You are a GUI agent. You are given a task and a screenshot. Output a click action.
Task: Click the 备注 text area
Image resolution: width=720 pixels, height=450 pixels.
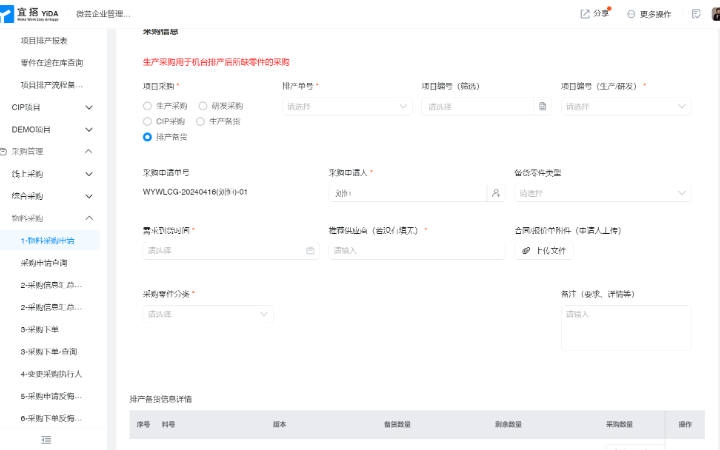tap(626, 328)
